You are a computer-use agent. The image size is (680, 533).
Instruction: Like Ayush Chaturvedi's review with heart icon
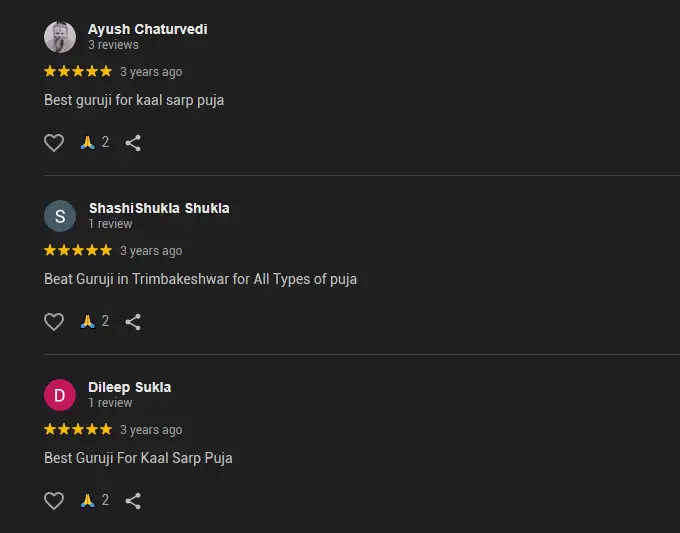tap(54, 143)
